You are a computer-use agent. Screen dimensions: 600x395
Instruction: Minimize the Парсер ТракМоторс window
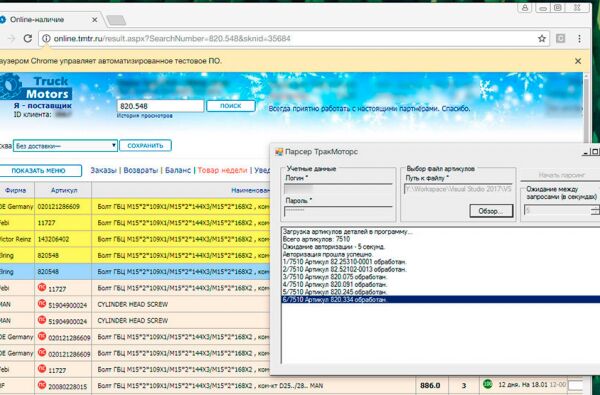[585, 152]
